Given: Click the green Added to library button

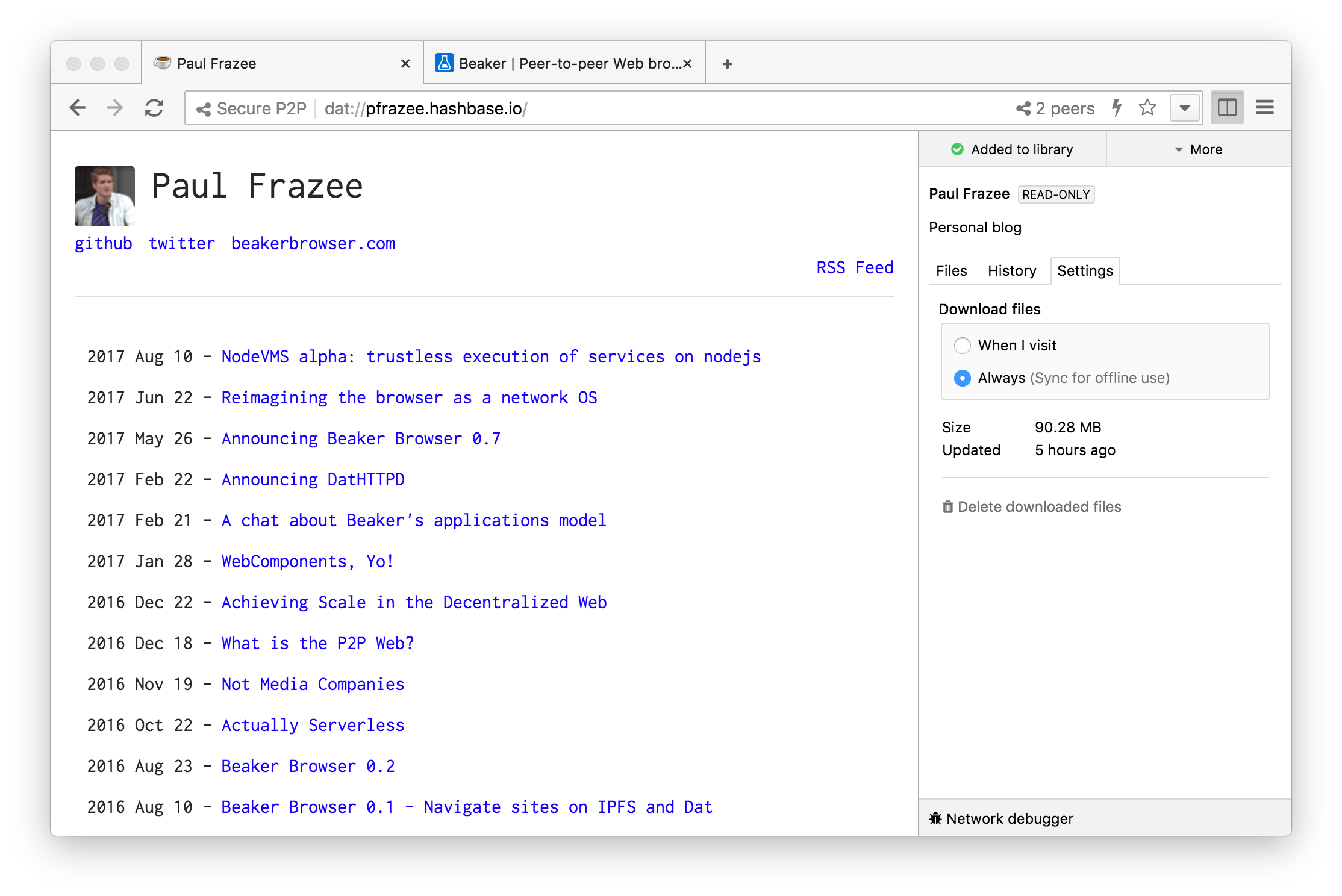Looking at the screenshot, I should point(1012,149).
